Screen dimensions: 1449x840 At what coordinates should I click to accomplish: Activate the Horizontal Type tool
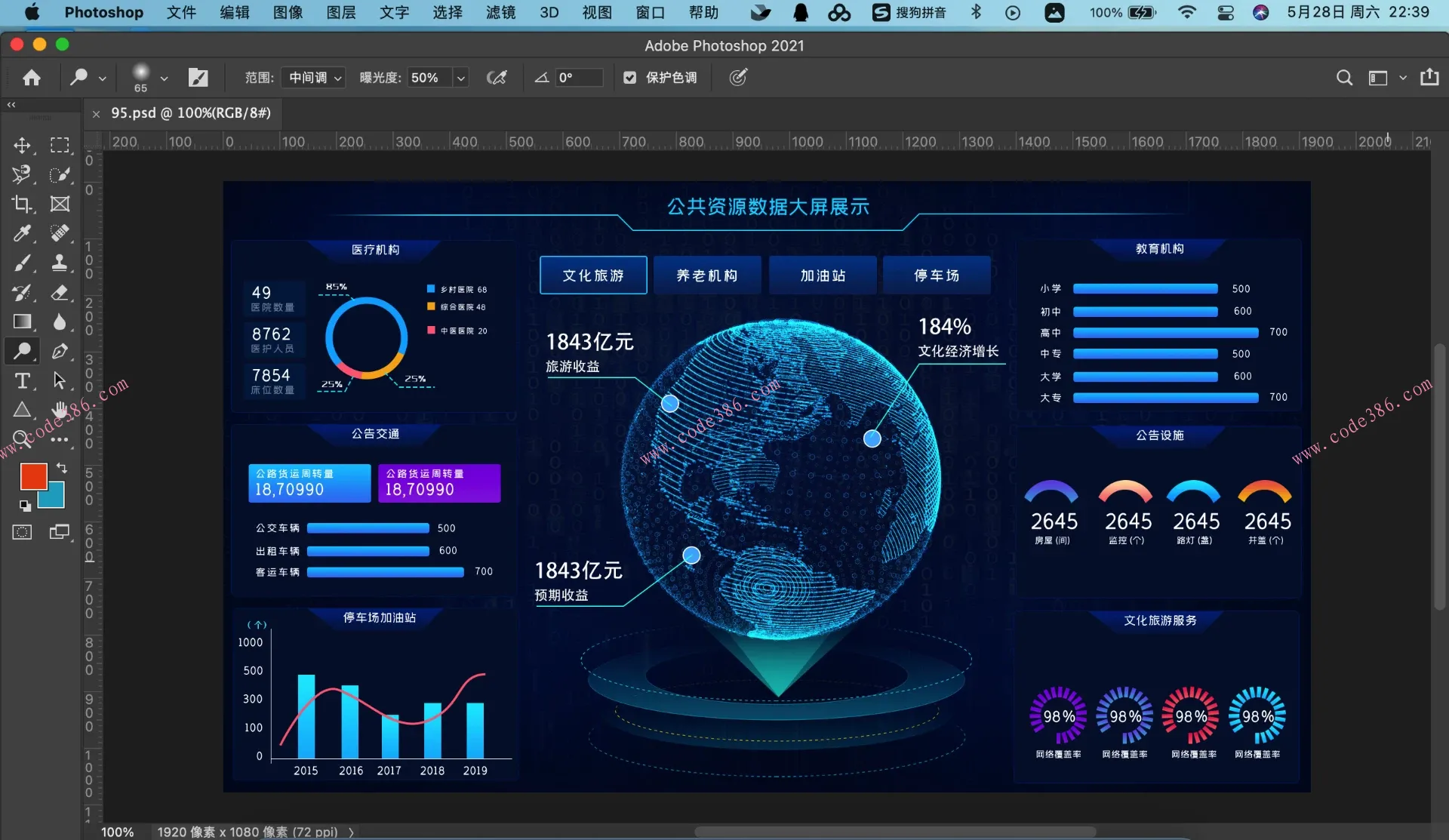(23, 380)
